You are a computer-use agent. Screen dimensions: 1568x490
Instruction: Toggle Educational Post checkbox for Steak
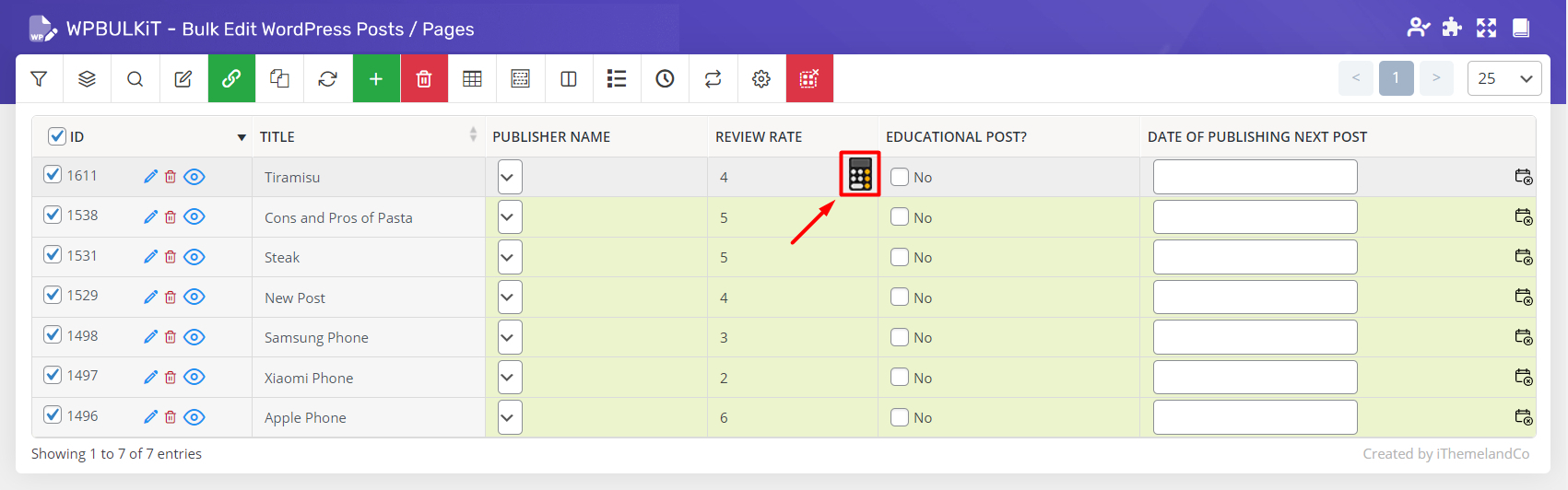point(900,257)
